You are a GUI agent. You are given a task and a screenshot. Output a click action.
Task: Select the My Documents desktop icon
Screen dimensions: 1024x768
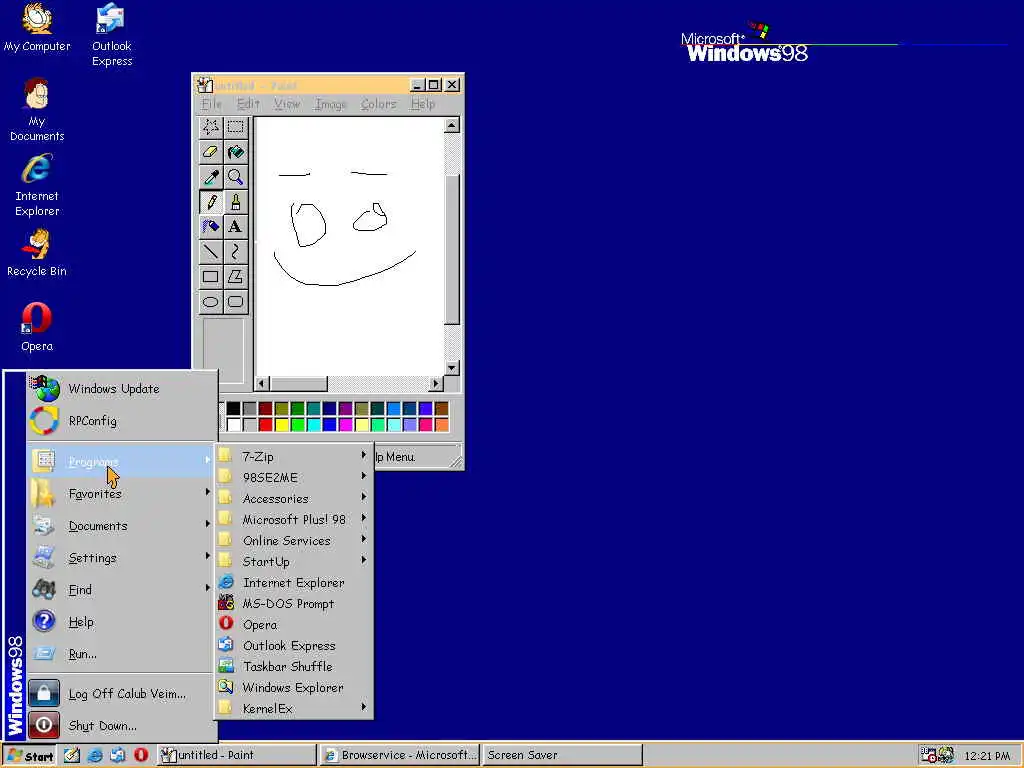coord(37,110)
